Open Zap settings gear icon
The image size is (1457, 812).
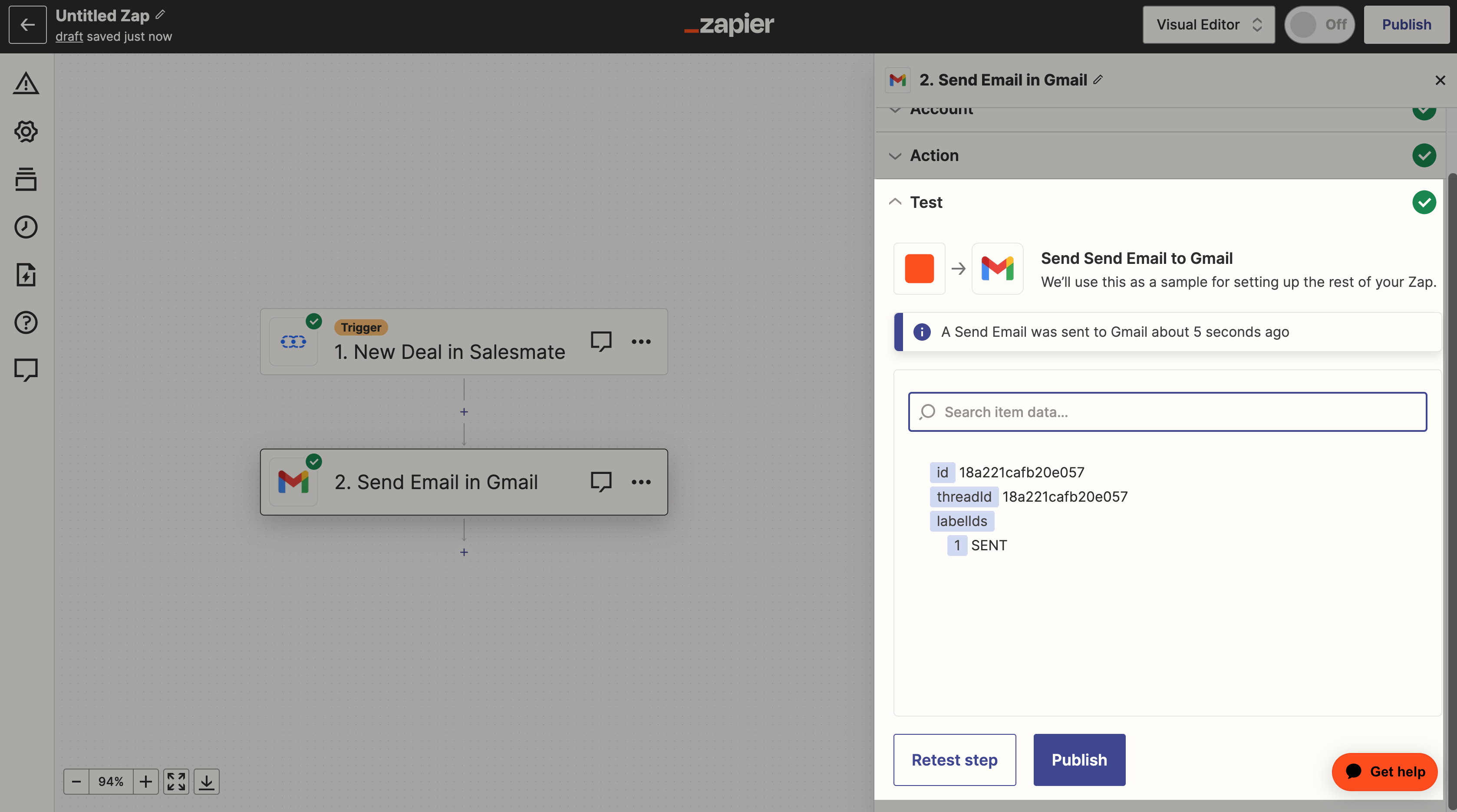tap(26, 131)
